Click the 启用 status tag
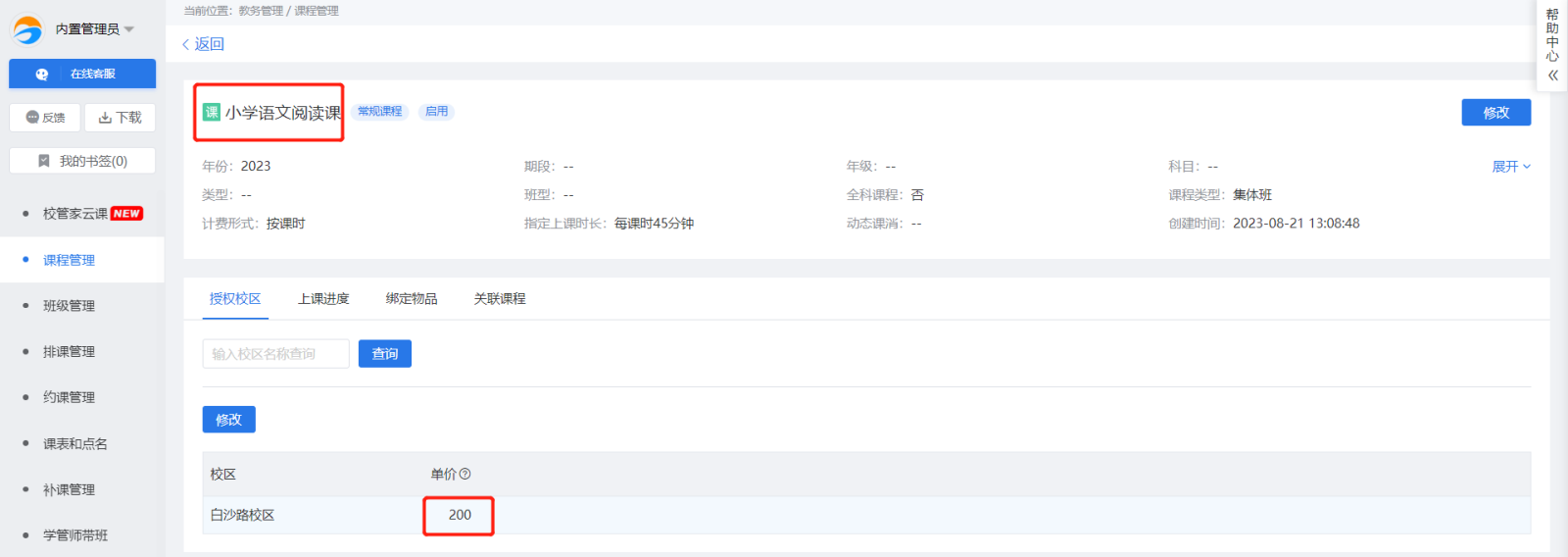Screen dimensions: 1568x557 pyautogui.click(x=436, y=112)
